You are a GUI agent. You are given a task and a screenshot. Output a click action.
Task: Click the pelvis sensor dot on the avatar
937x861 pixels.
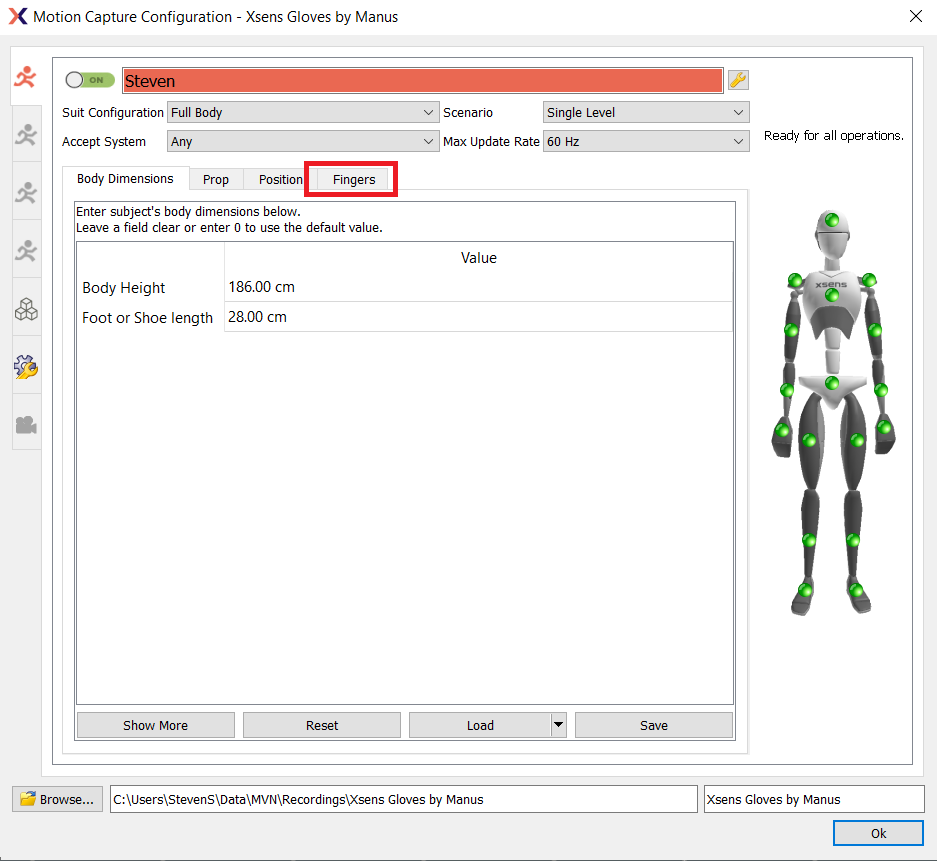coord(831,383)
